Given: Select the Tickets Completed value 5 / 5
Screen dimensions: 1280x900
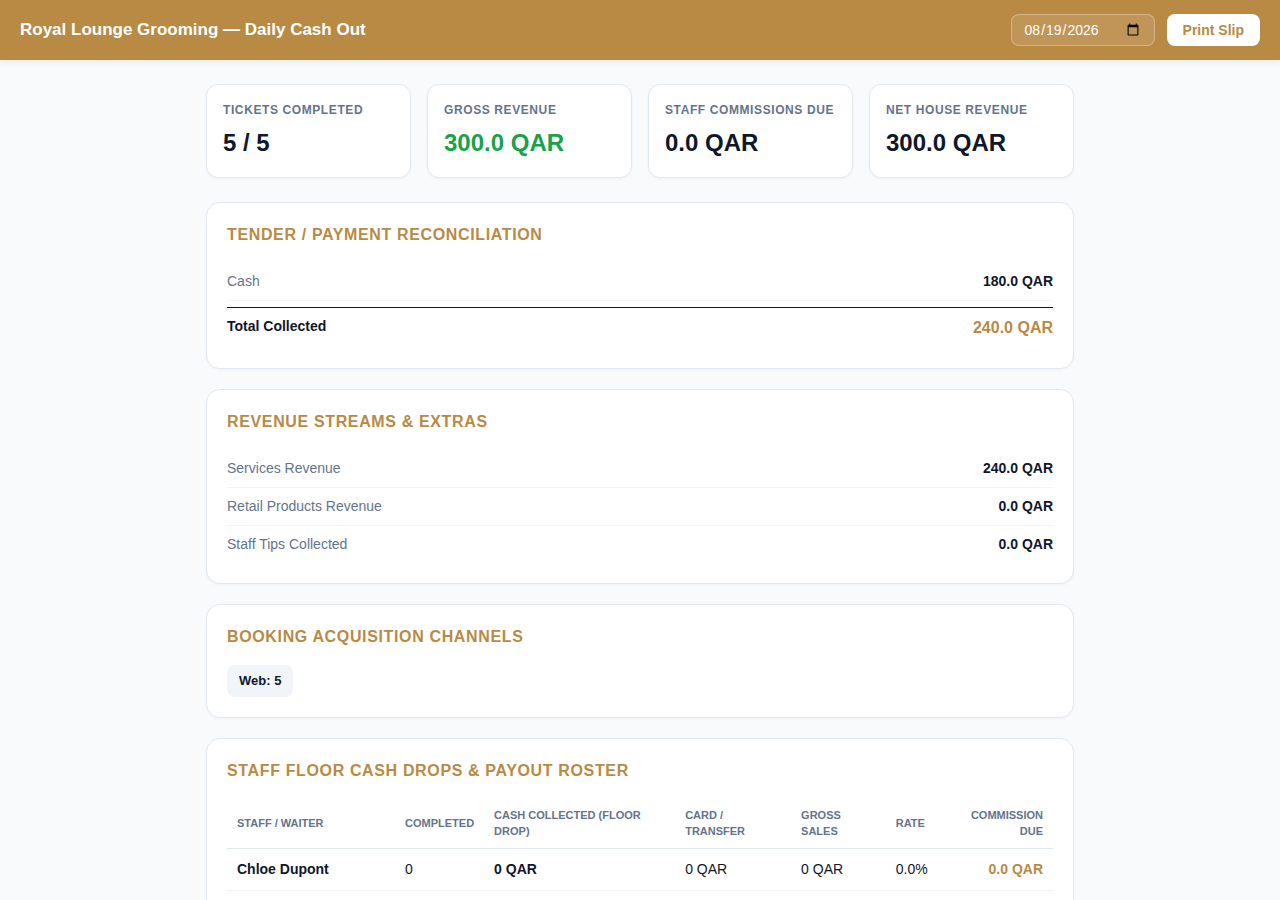Looking at the screenshot, I should click(x=246, y=143).
